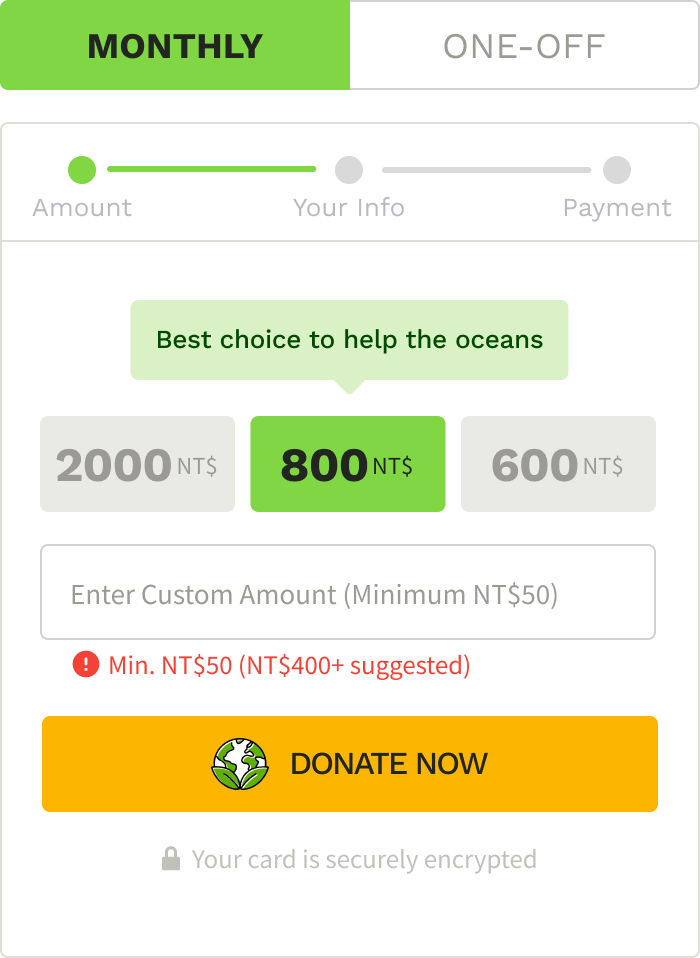Switch to the ONE-OFF donation tab

tap(525, 45)
